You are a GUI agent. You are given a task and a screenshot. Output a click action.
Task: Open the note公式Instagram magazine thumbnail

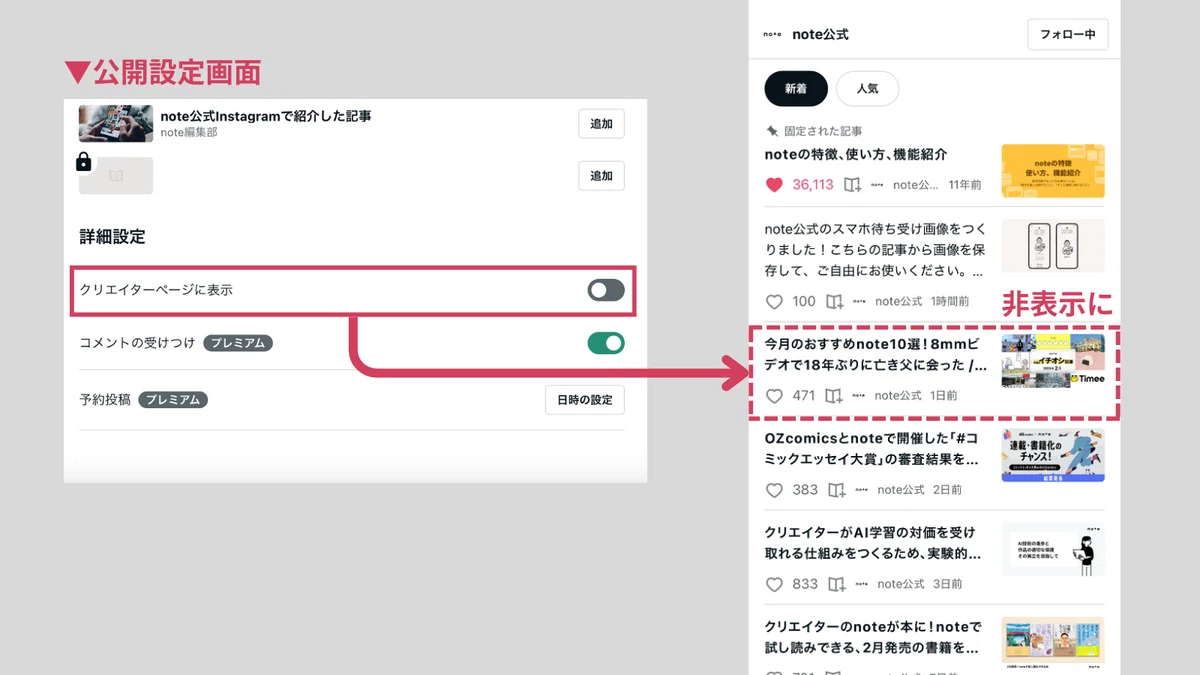coord(116,124)
